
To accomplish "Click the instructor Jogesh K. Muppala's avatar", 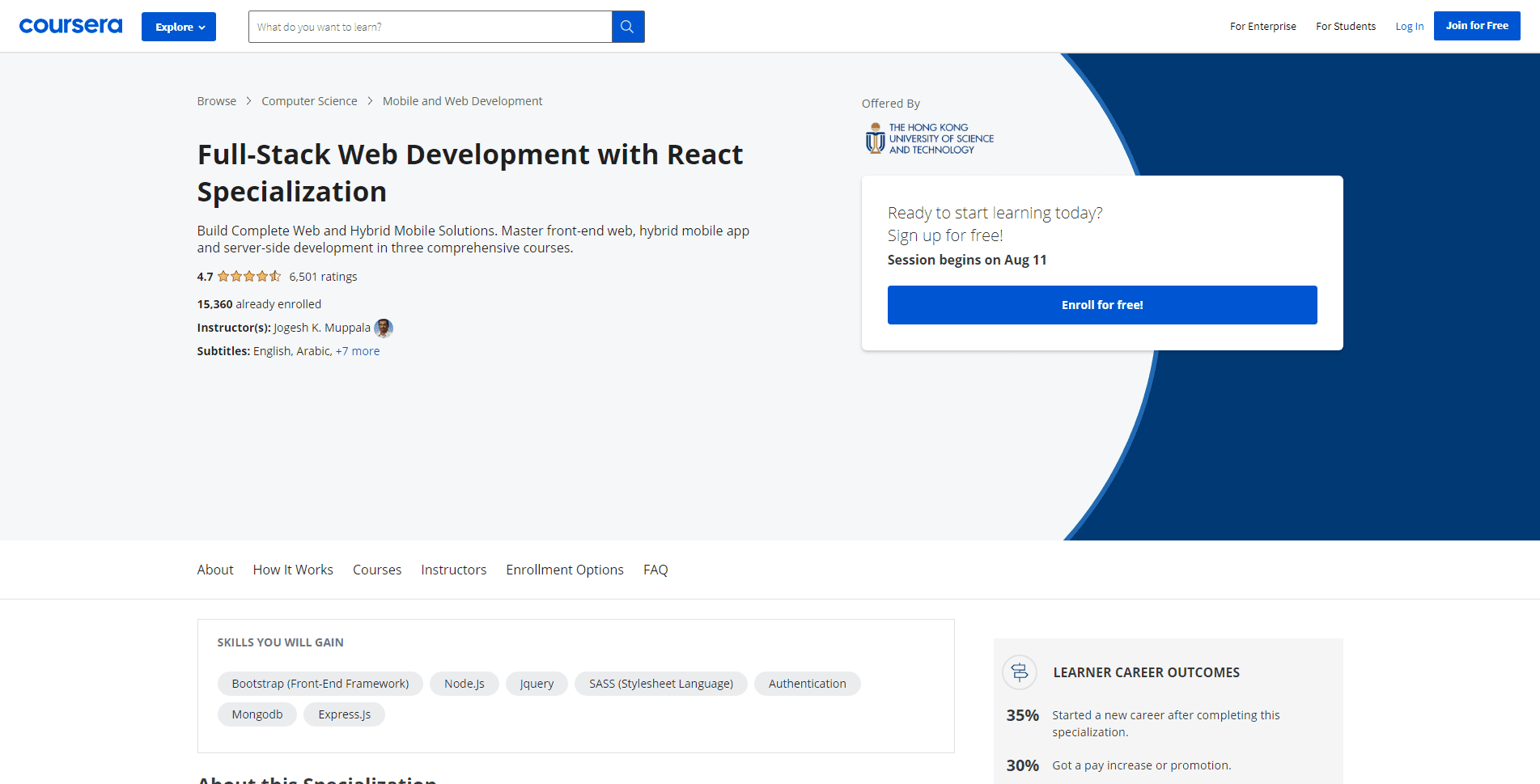I will point(384,328).
